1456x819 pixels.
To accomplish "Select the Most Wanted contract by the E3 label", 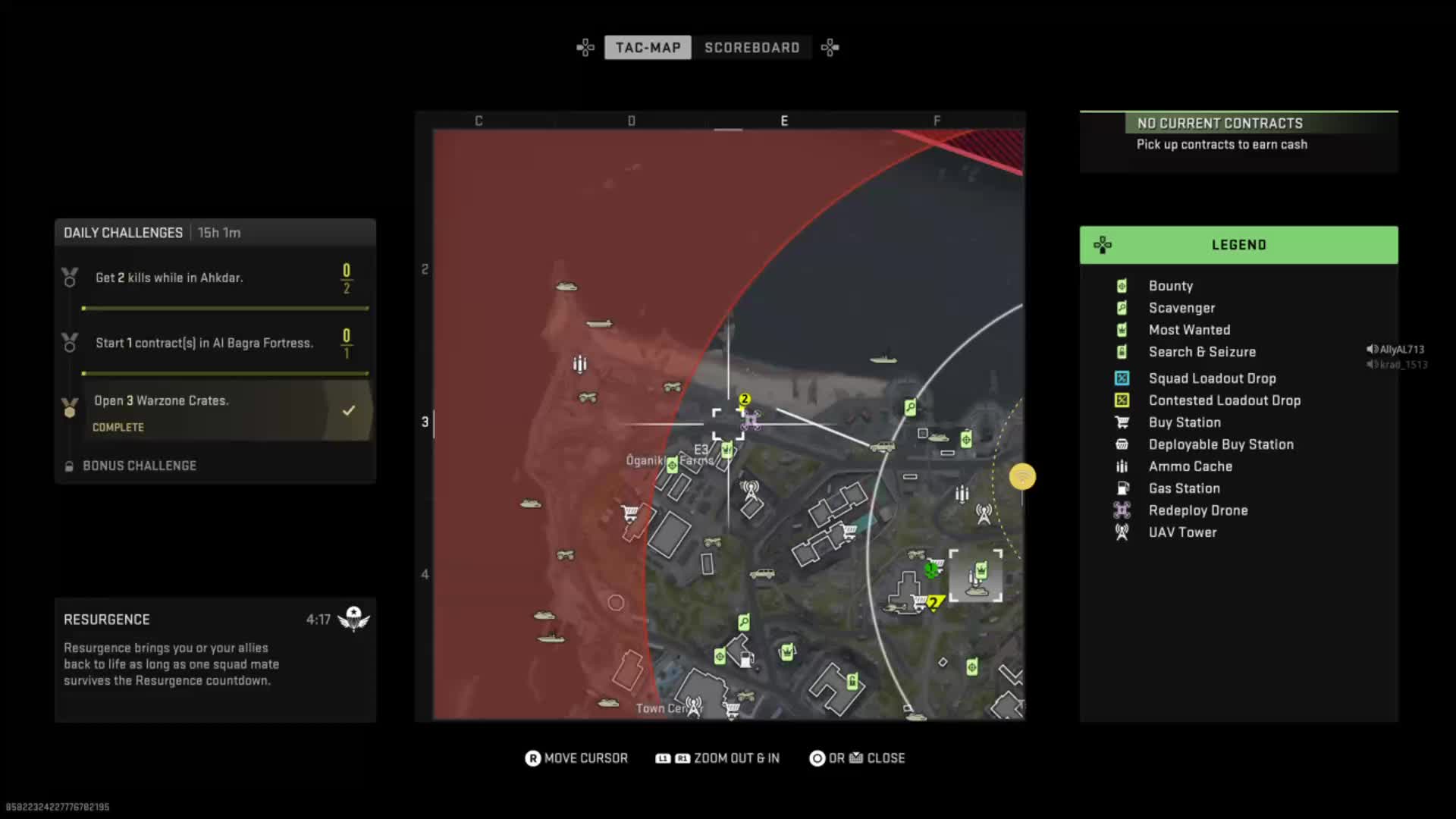I will tap(726, 450).
